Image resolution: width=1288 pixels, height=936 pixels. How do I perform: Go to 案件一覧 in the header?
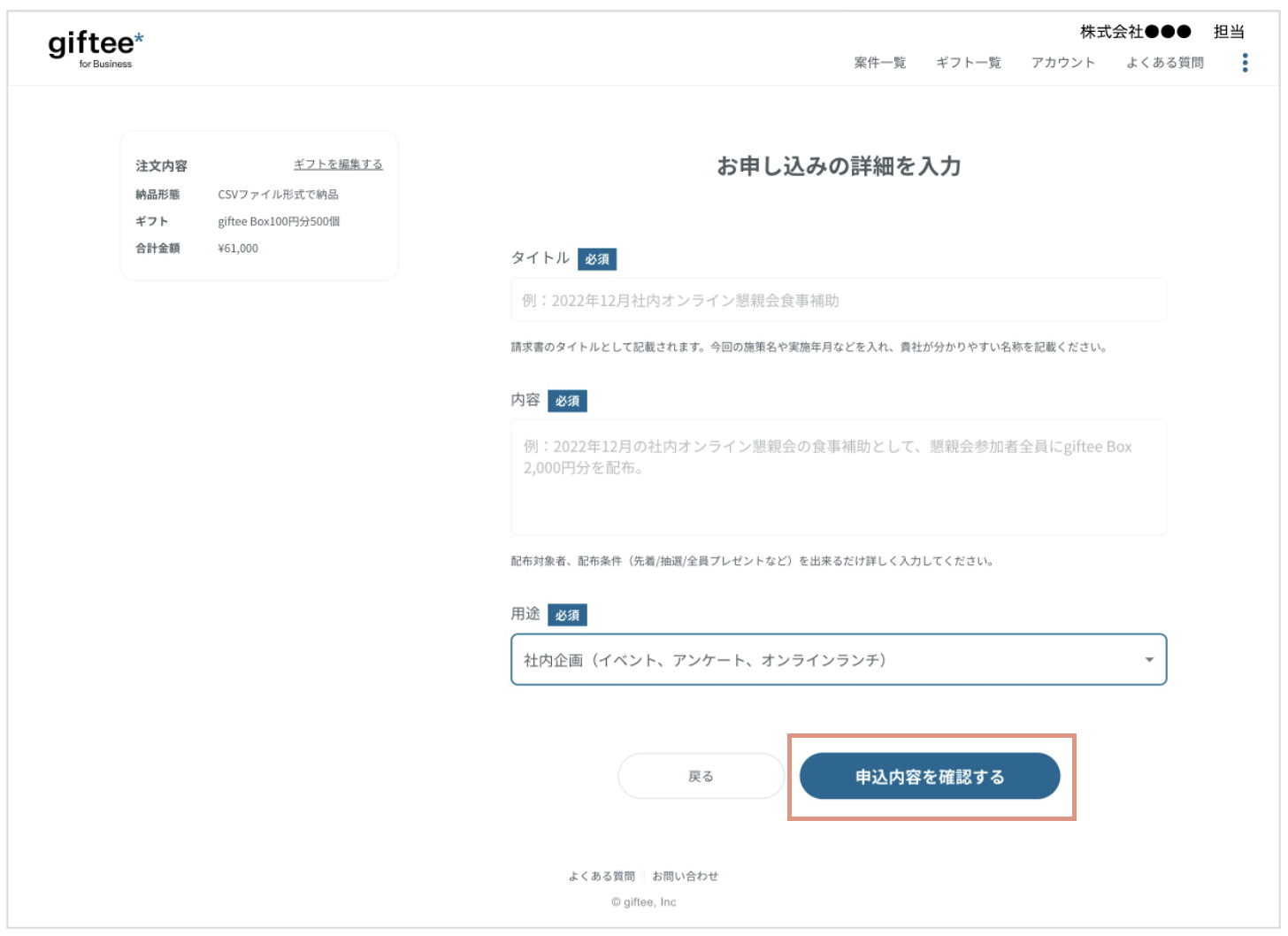pyautogui.click(x=879, y=63)
